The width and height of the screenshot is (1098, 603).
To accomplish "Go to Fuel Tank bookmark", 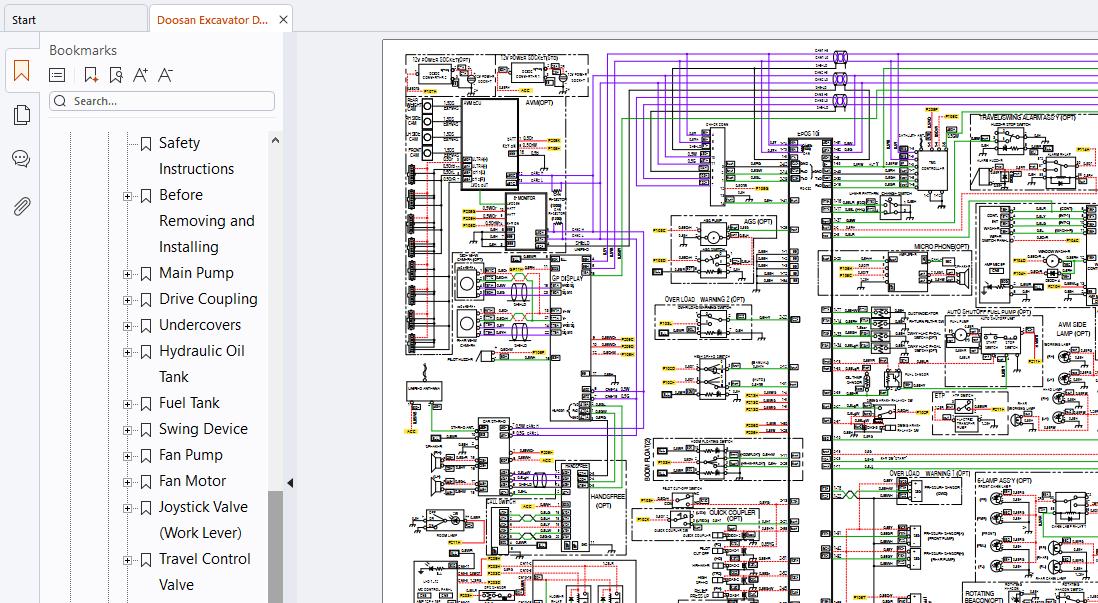I will (x=189, y=403).
